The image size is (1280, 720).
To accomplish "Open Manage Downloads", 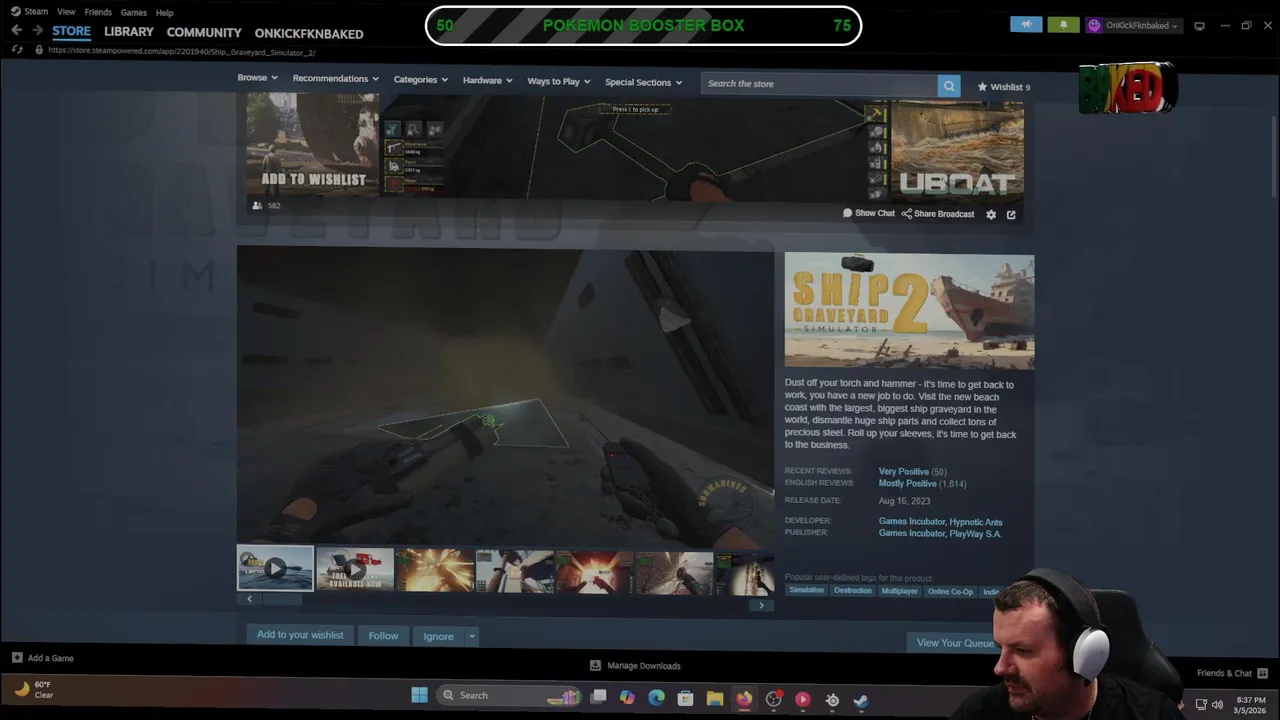I will 636,666.
